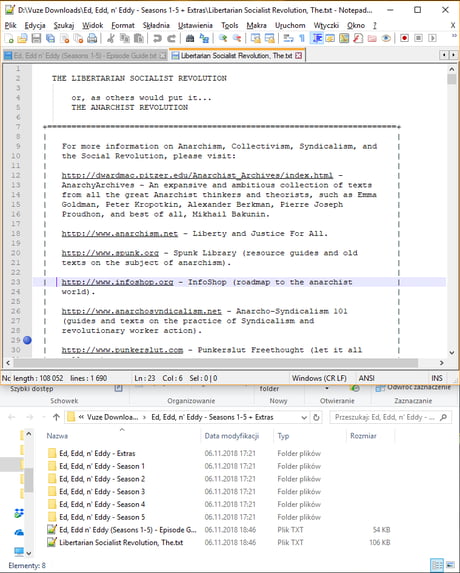Click the Copy toolbar icon
Image resolution: width=460 pixels, height=573 pixels.
coord(125,38)
